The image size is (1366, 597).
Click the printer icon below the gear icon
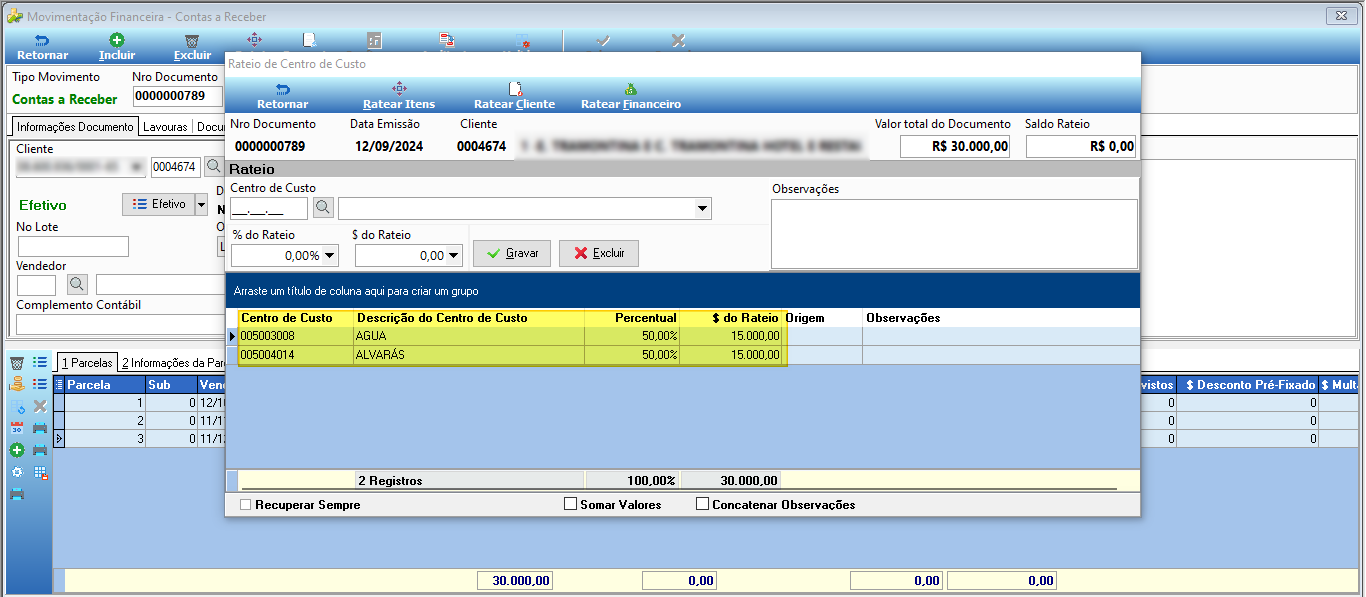[x=17, y=494]
